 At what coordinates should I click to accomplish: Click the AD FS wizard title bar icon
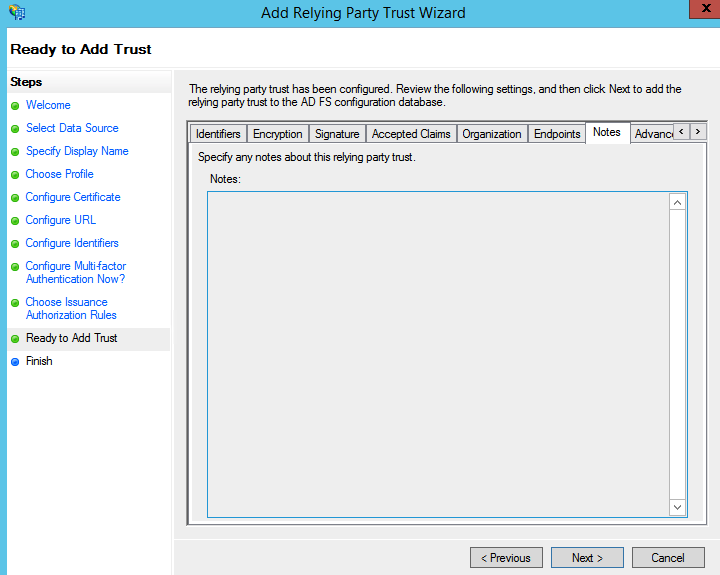pyautogui.click(x=17, y=12)
